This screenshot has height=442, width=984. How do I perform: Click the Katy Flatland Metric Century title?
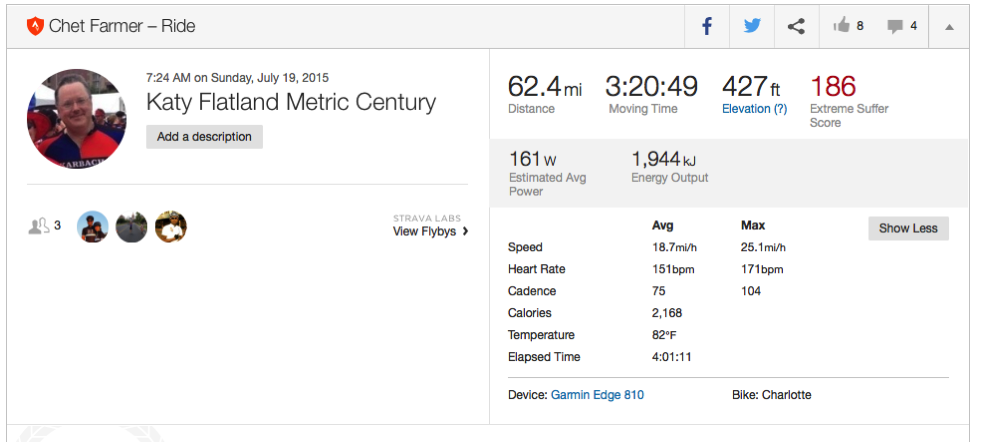click(x=291, y=102)
